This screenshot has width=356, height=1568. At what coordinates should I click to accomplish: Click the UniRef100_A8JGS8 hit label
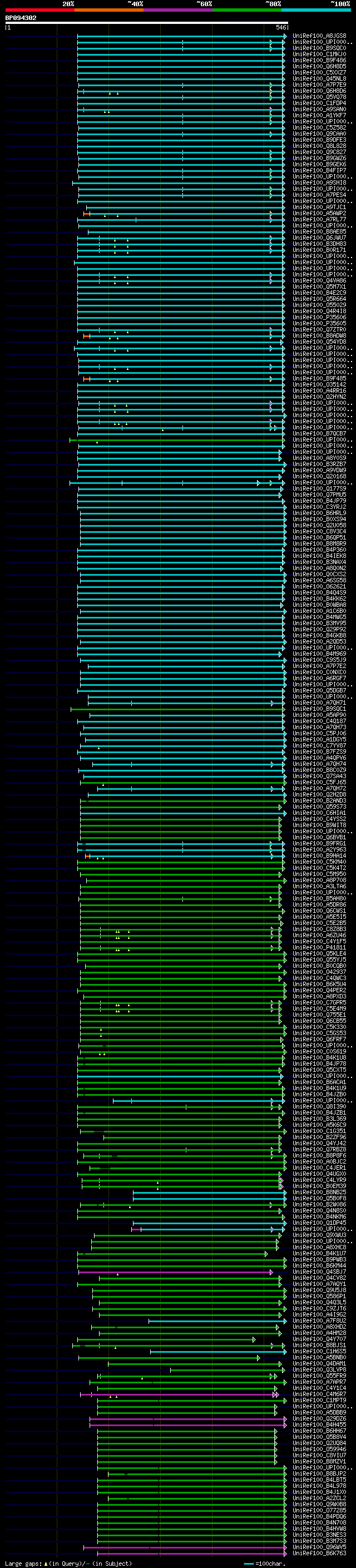coord(319,36)
